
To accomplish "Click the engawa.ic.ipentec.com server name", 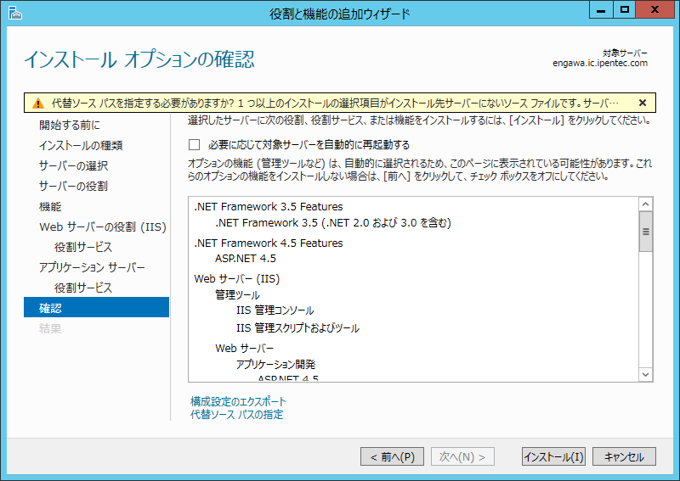I will 600,63.
